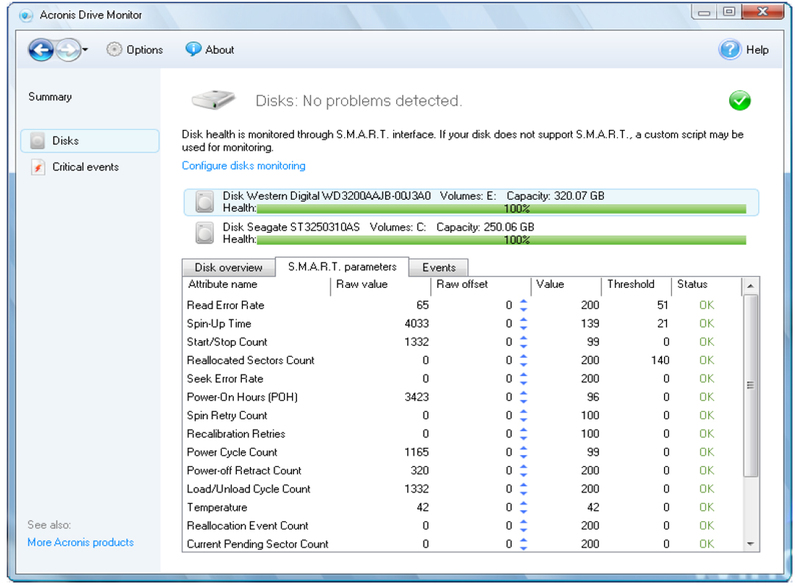The image size is (800, 586).
Task: Switch to the Disk overview tab
Action: coord(229,268)
